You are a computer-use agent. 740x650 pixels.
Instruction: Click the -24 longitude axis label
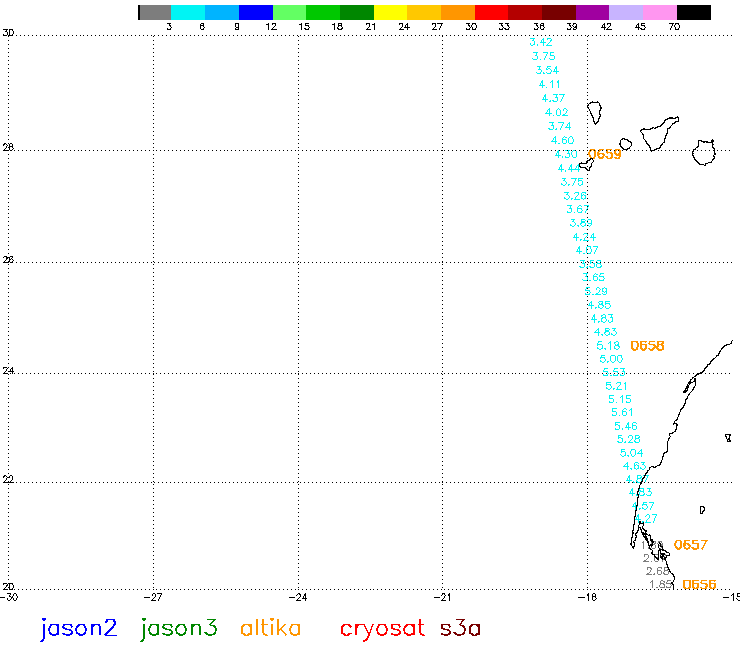(298, 598)
